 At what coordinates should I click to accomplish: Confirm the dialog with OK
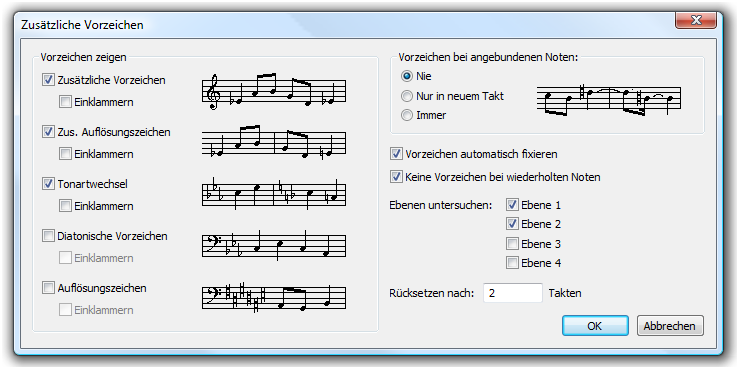click(x=595, y=326)
